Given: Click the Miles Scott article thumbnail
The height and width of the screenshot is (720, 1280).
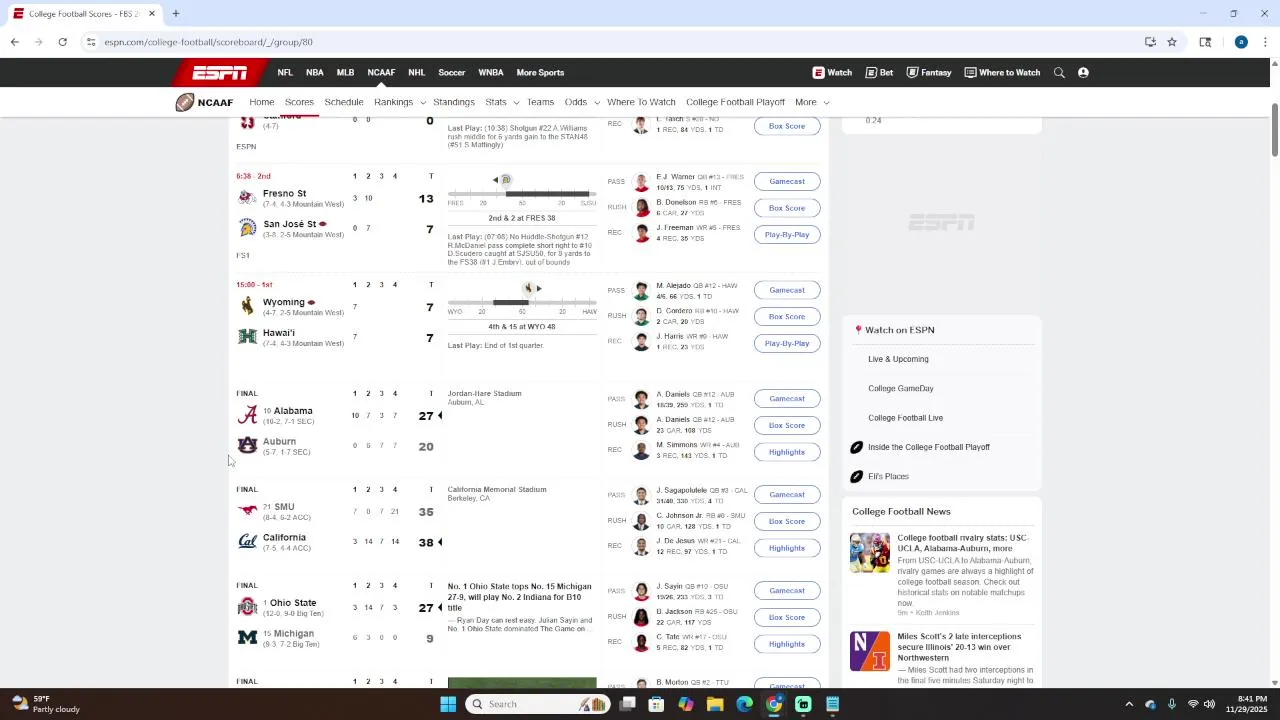Looking at the screenshot, I should click(x=870, y=651).
